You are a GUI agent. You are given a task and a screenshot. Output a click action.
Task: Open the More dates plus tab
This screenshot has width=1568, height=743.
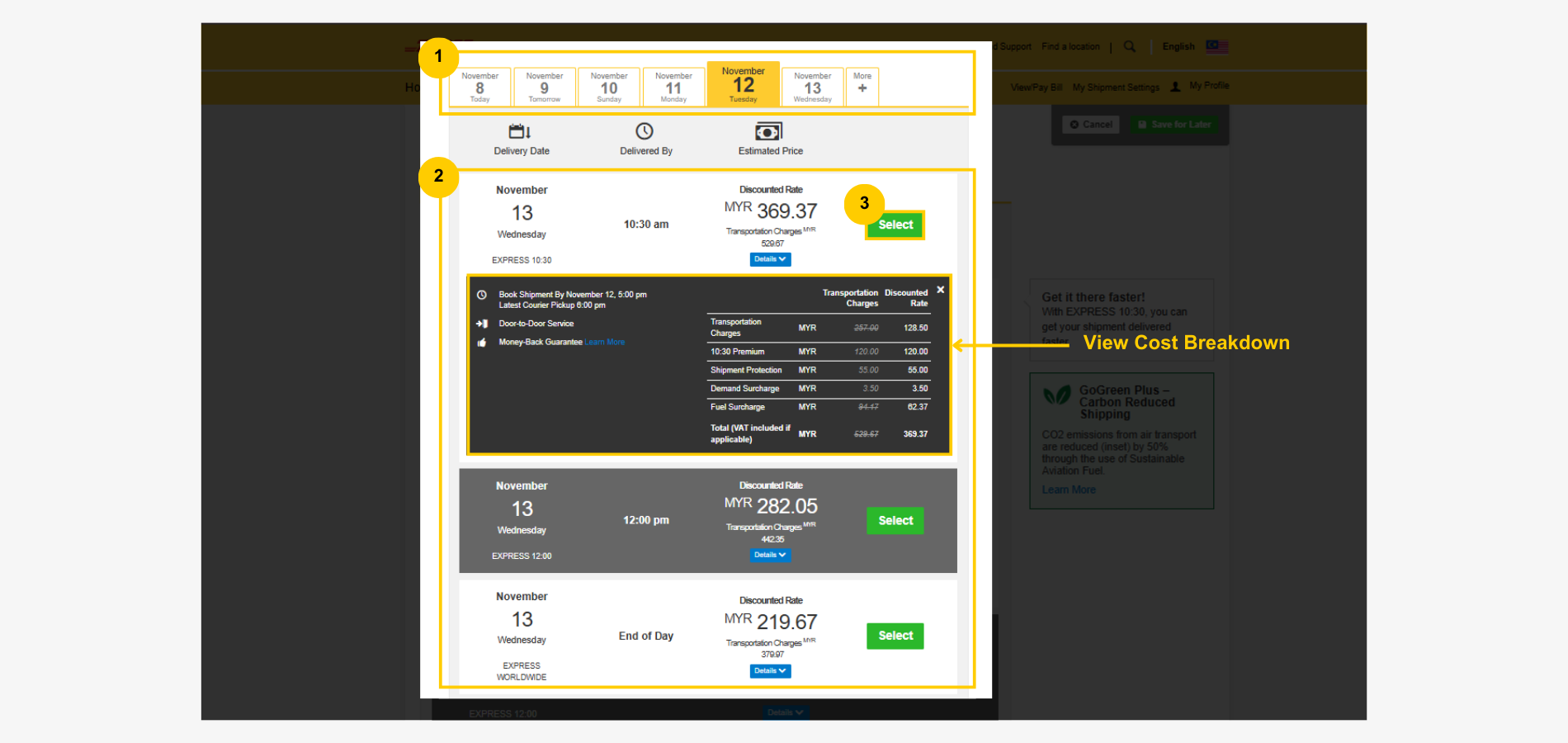[862, 87]
